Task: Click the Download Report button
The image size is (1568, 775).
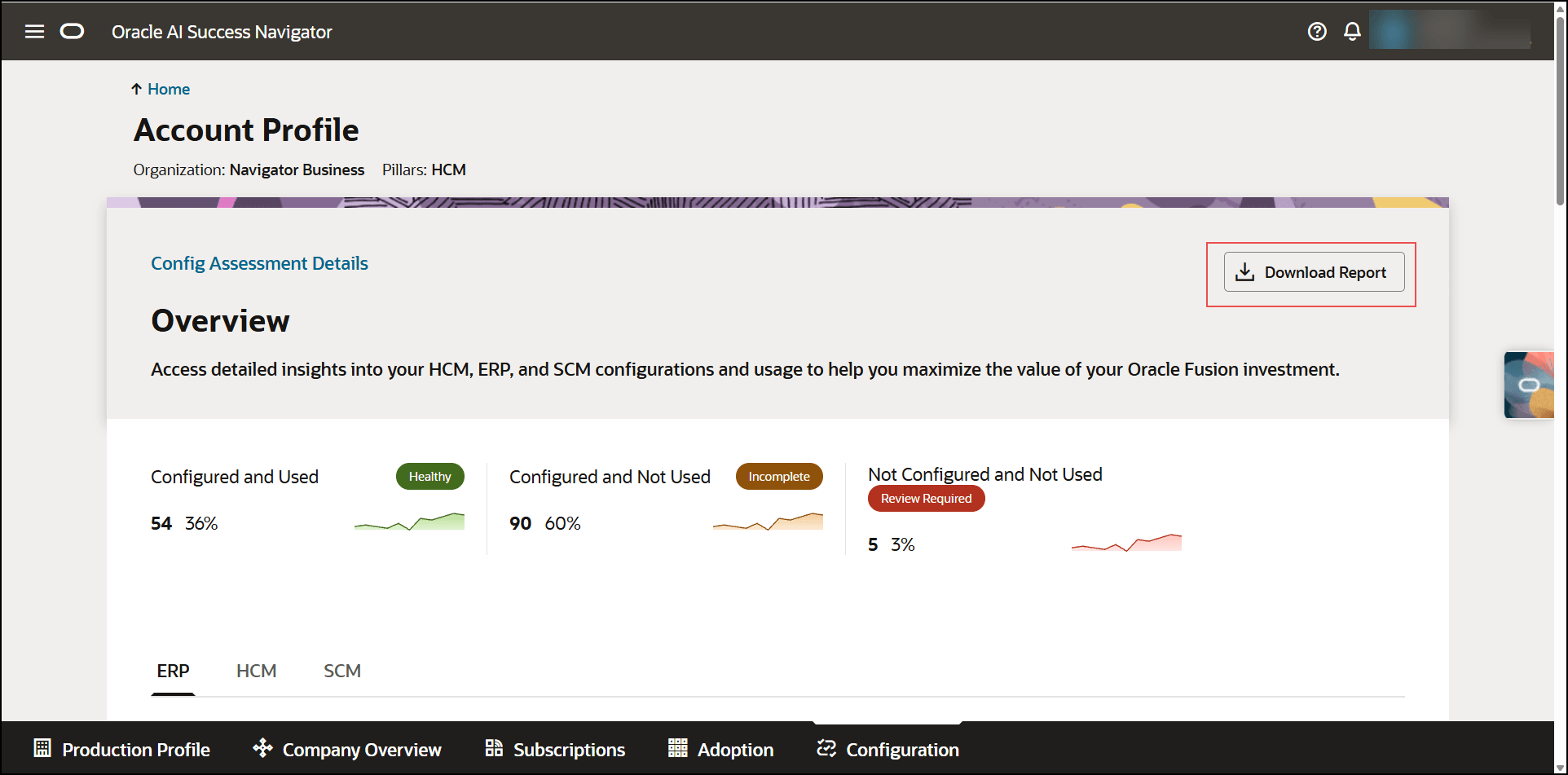Action: (x=1314, y=272)
